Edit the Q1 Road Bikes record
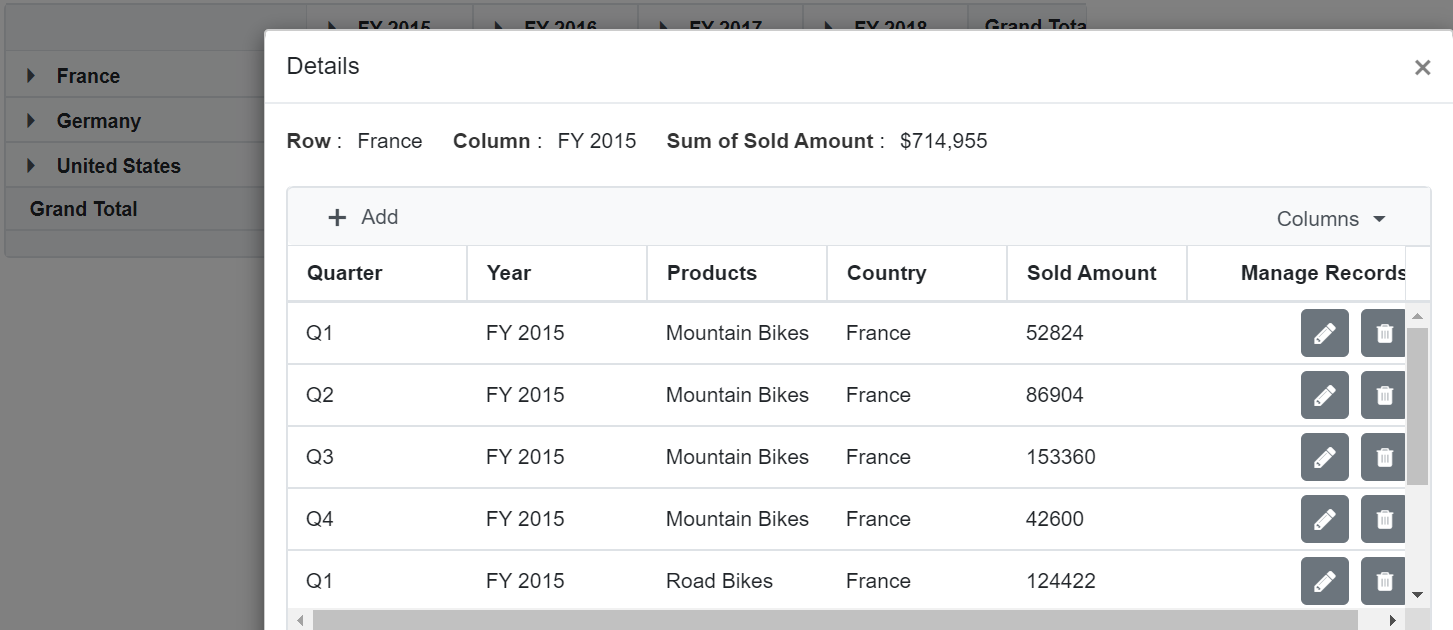Screen dimensions: 1453x630 (x=1324, y=581)
